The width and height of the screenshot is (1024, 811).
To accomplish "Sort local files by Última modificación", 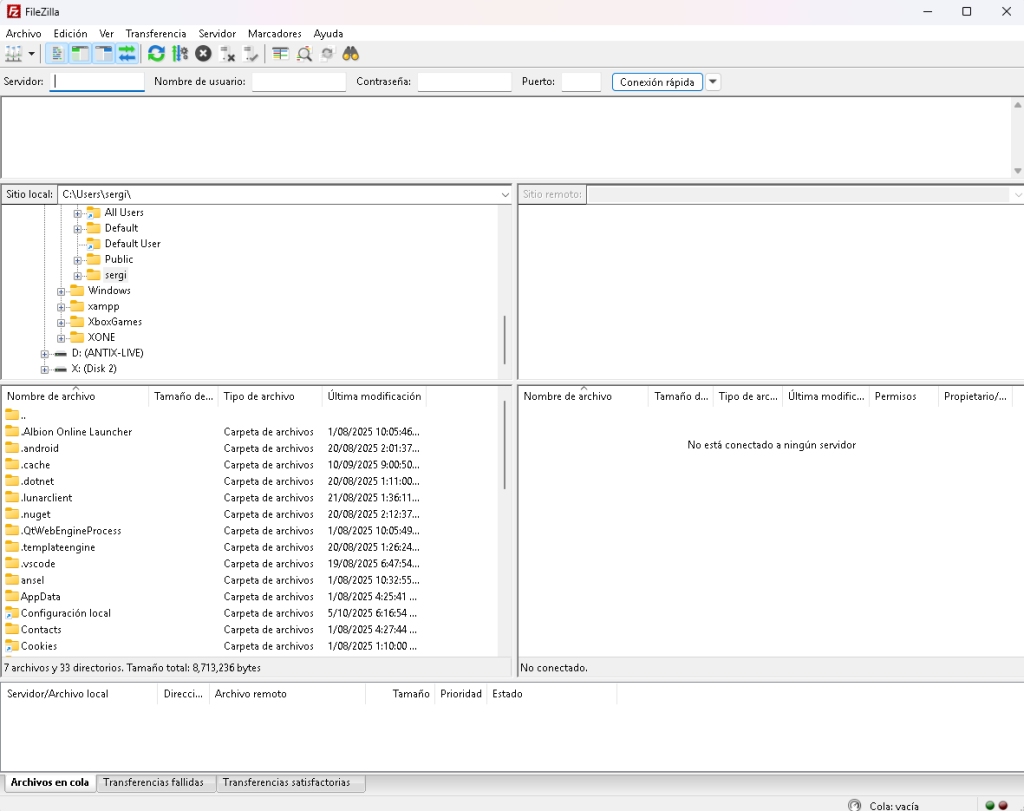I will 374,396.
